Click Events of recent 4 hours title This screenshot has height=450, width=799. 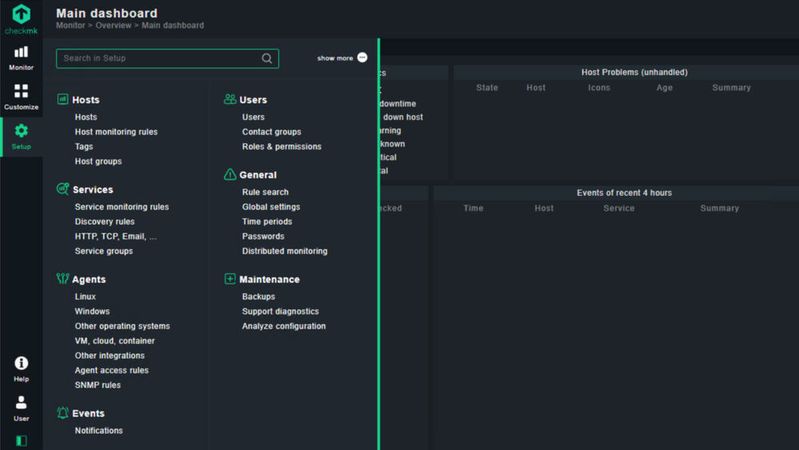pyautogui.click(x=624, y=193)
